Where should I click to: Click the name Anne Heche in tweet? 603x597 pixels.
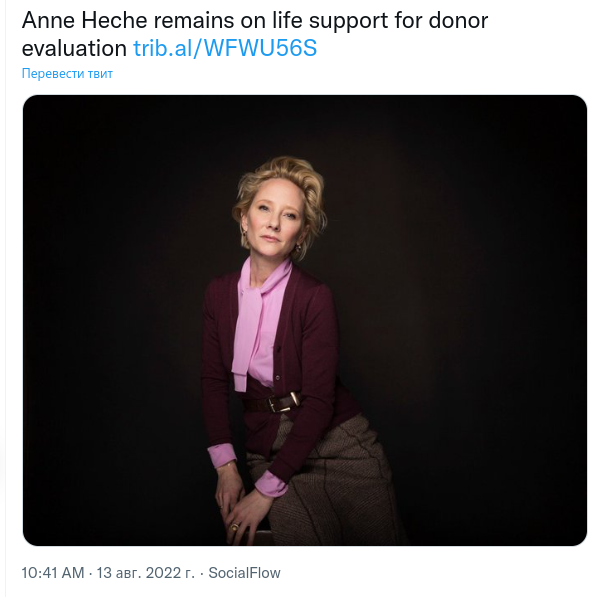coord(85,20)
